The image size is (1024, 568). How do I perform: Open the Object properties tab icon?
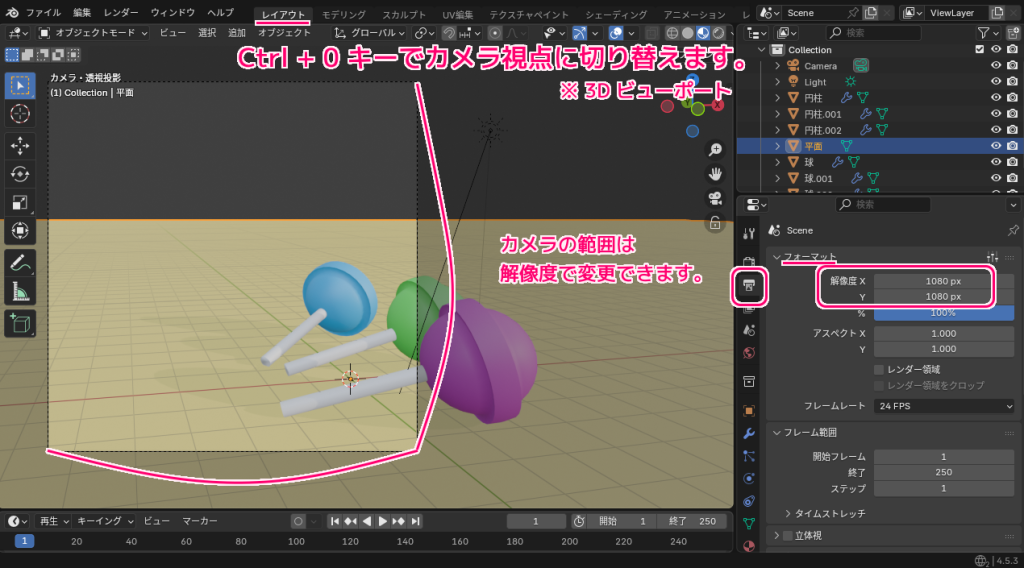point(749,411)
